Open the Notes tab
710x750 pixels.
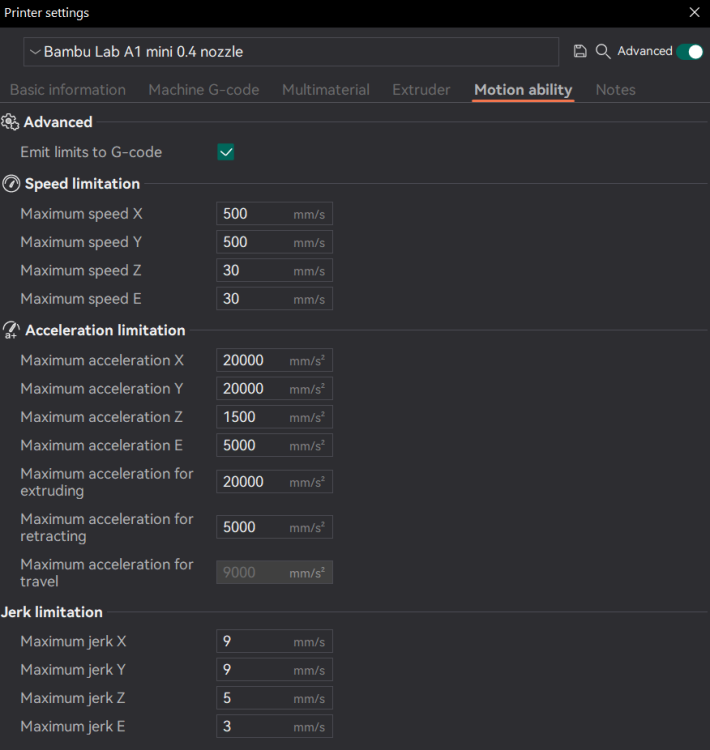click(615, 90)
